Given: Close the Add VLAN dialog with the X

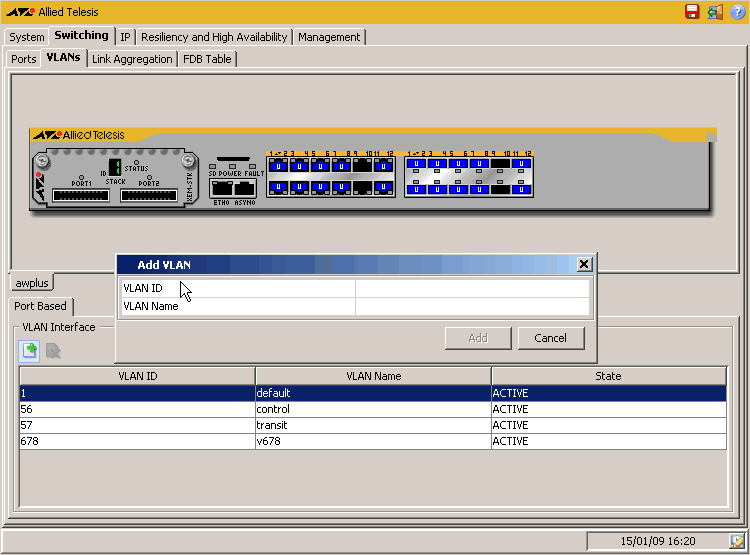Looking at the screenshot, I should click(584, 264).
